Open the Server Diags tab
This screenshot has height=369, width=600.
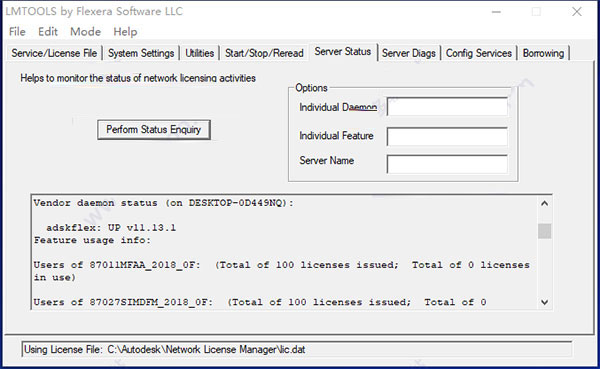(409, 53)
